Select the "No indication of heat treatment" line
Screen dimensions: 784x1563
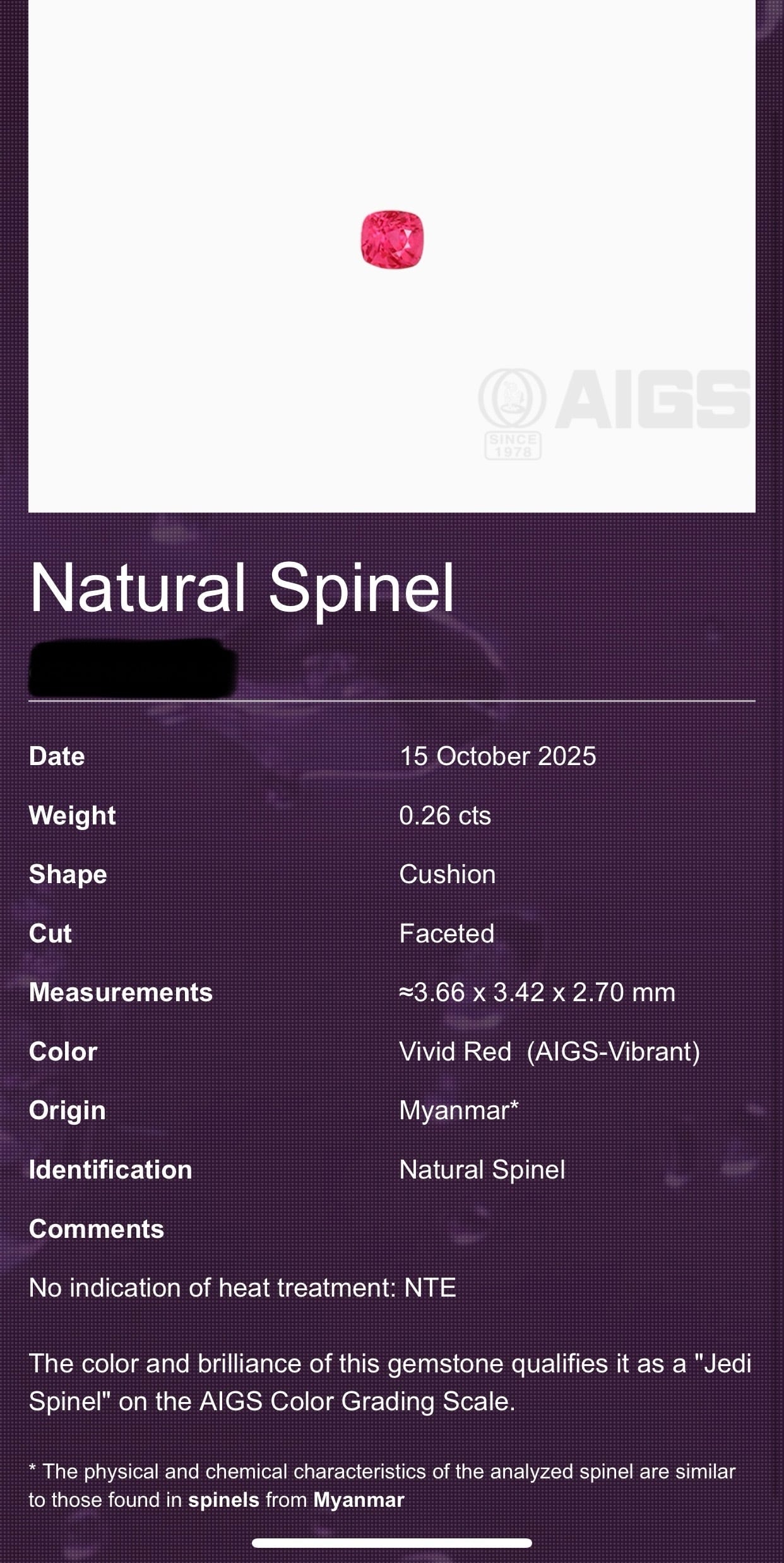point(242,1288)
